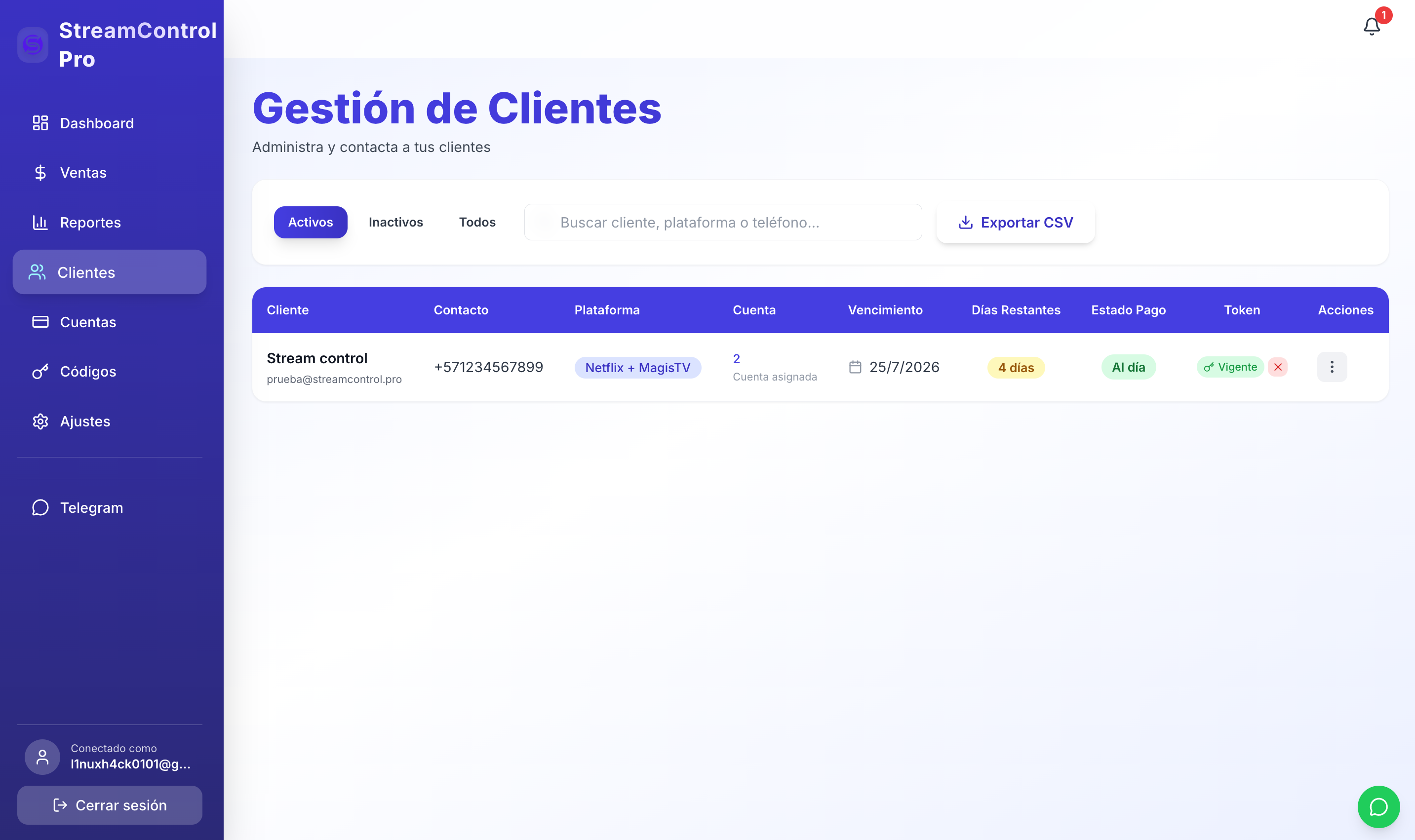
Task: Show Todos clients tab
Action: click(x=477, y=223)
